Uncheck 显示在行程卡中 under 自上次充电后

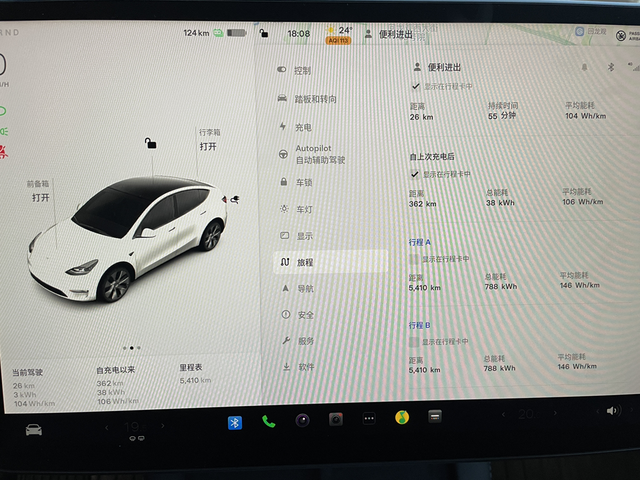415,174
